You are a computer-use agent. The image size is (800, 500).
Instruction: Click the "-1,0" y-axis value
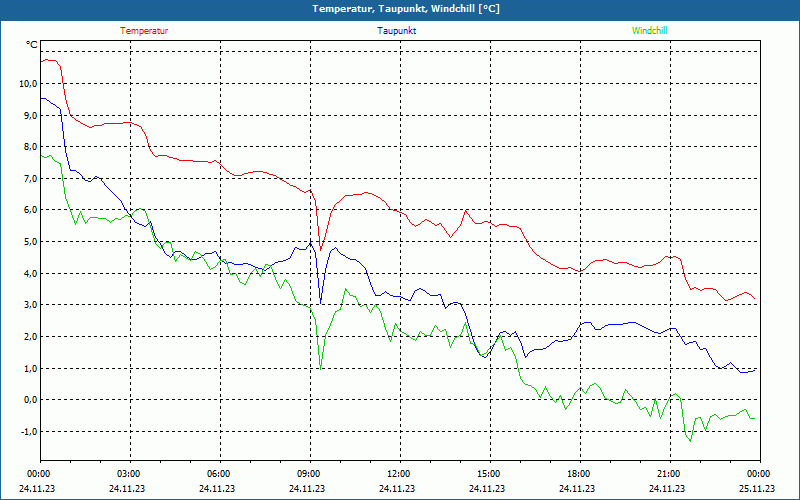click(x=29, y=432)
